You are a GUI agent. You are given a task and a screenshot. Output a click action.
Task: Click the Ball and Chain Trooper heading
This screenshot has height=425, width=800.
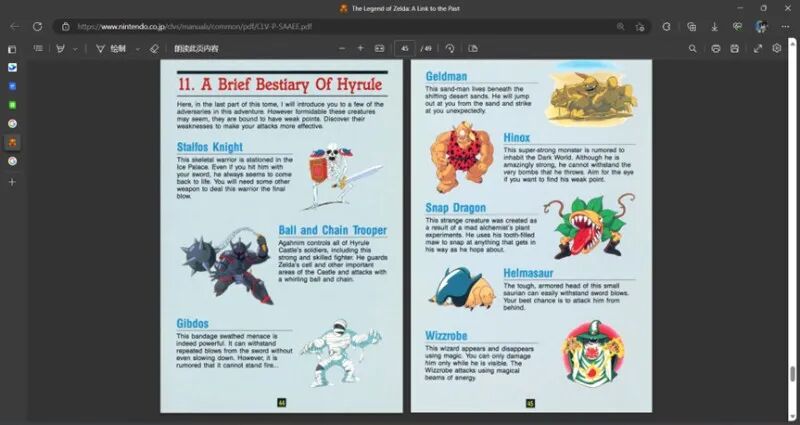333,230
